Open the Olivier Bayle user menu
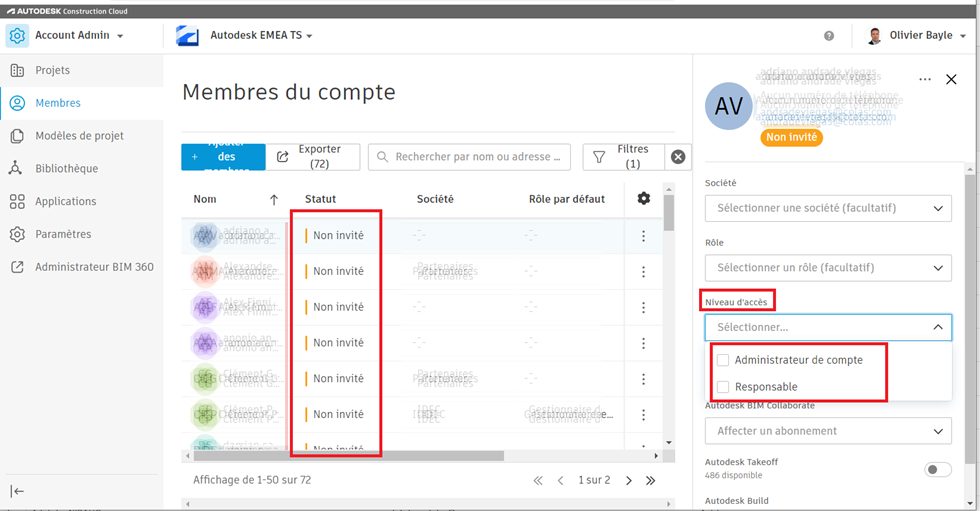The image size is (980, 511). [x=928, y=36]
